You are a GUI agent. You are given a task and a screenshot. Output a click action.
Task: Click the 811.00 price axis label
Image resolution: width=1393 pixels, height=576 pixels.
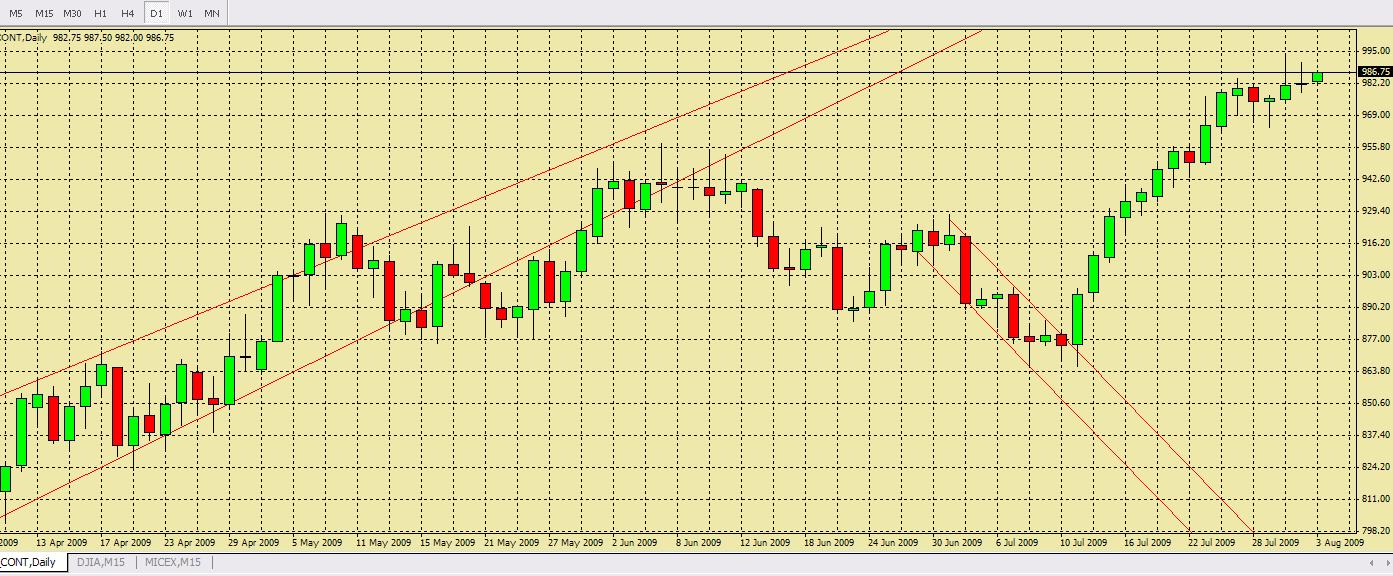tap(1375, 499)
